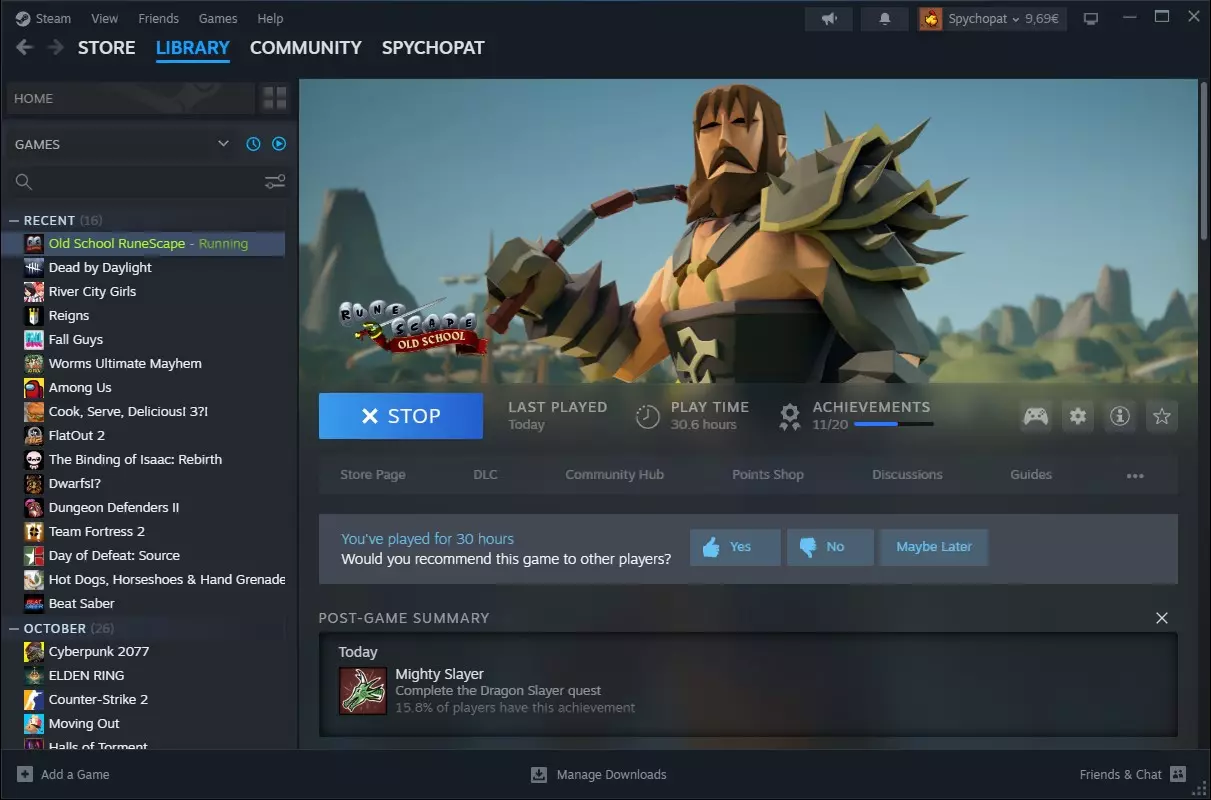Open game settings gear icon
This screenshot has width=1211, height=800.
coord(1078,416)
